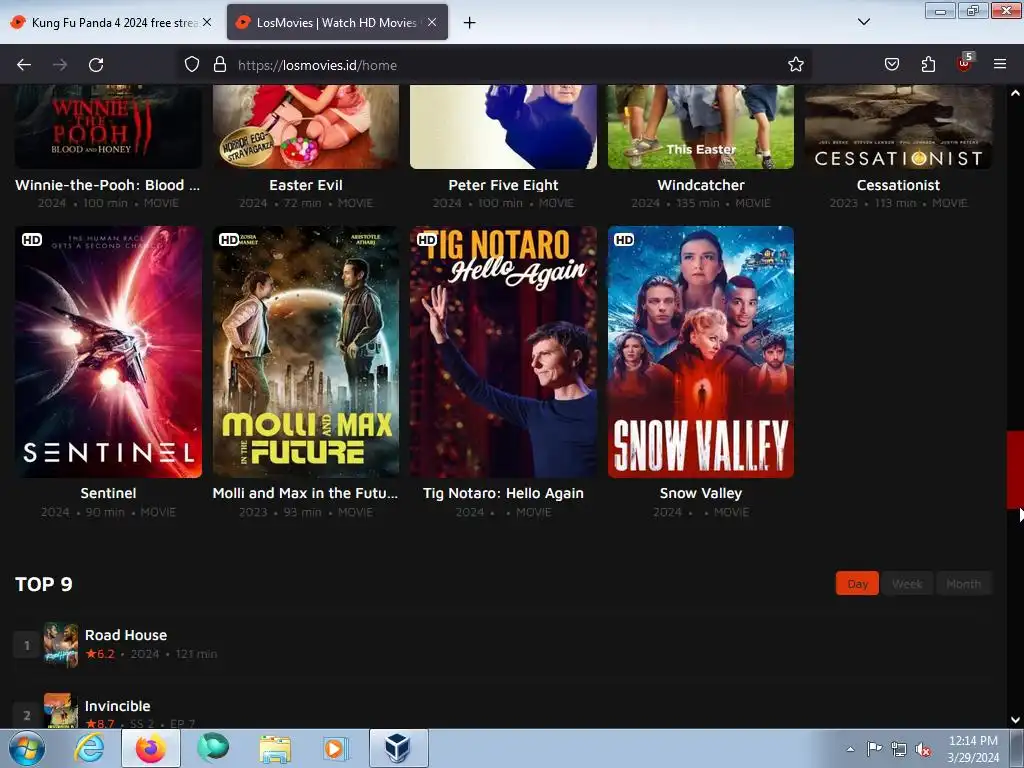Click the Peter Five Eight title
The height and width of the screenshot is (768, 1024).
pyautogui.click(x=503, y=185)
